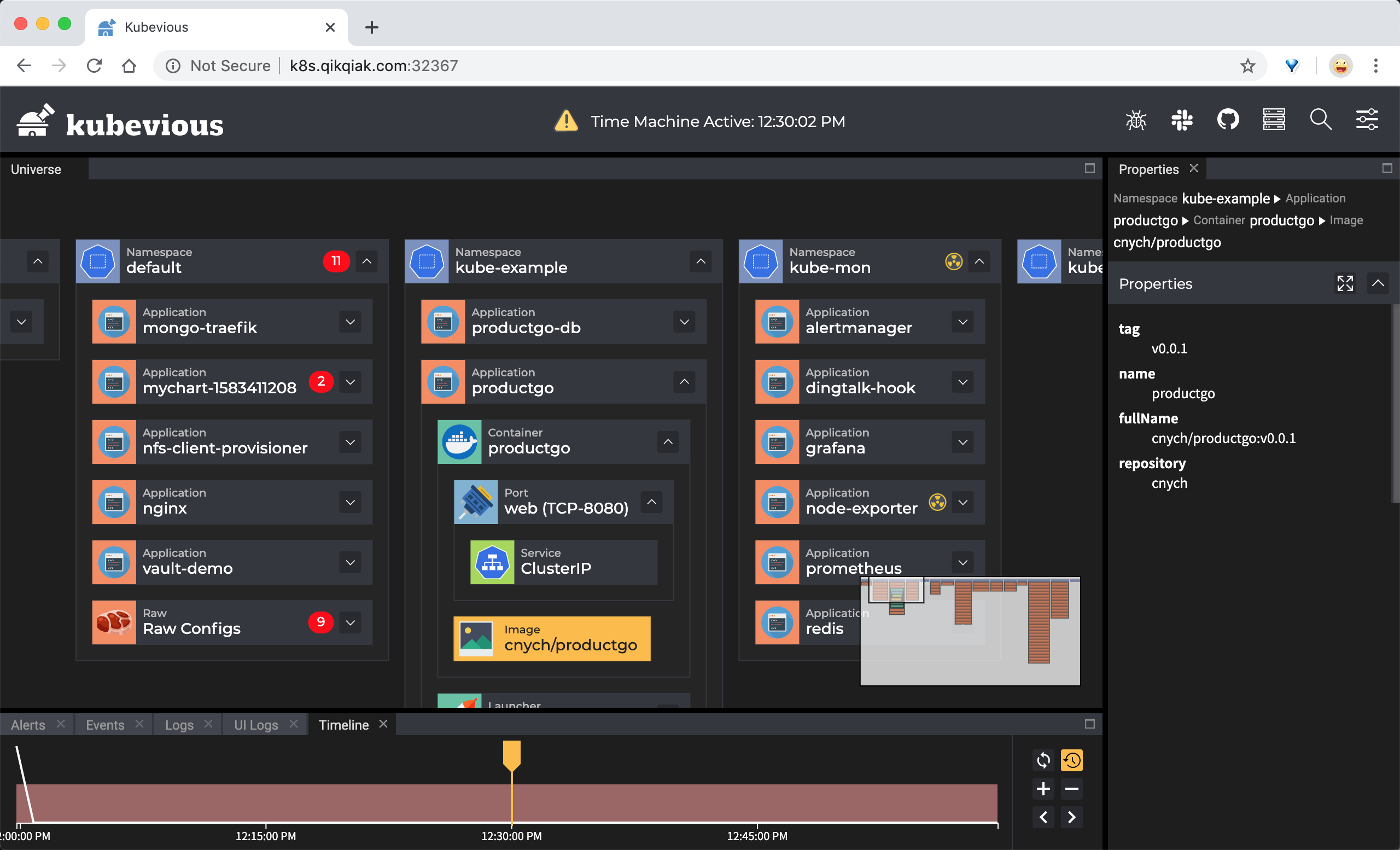Toggle the Time Machine history button

tap(1071, 760)
